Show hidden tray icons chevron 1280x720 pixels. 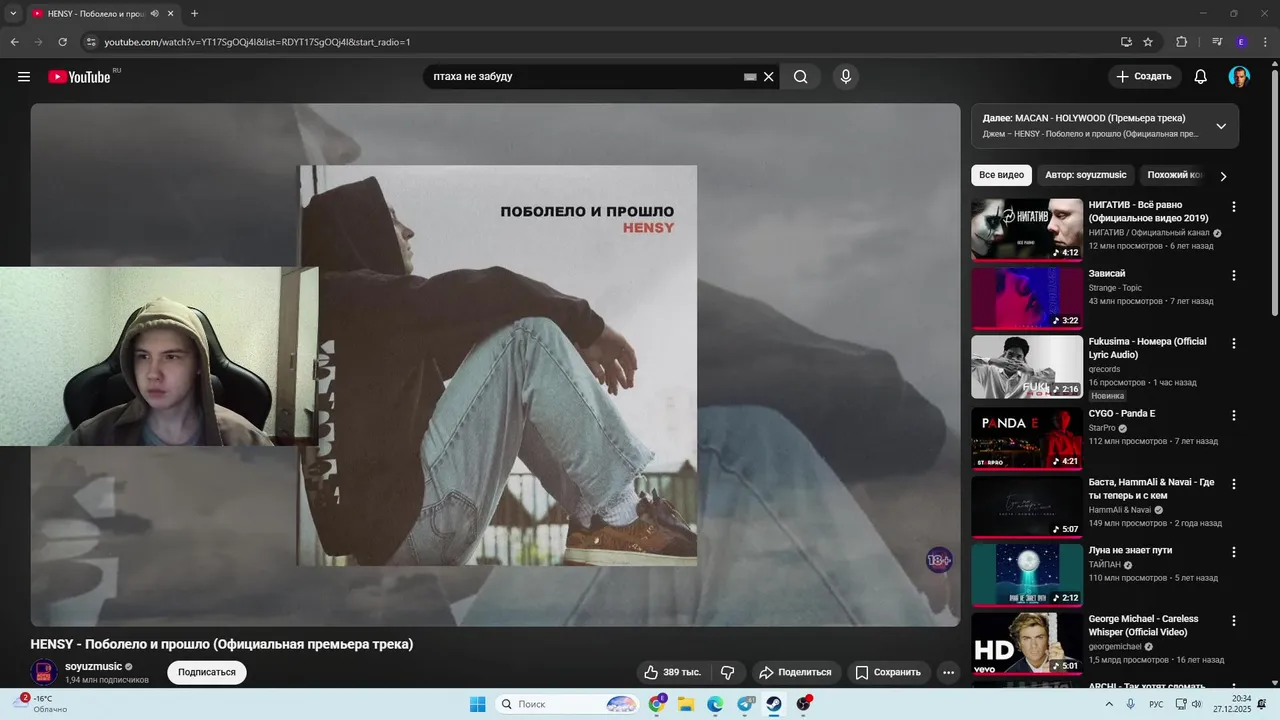pyautogui.click(x=1110, y=704)
